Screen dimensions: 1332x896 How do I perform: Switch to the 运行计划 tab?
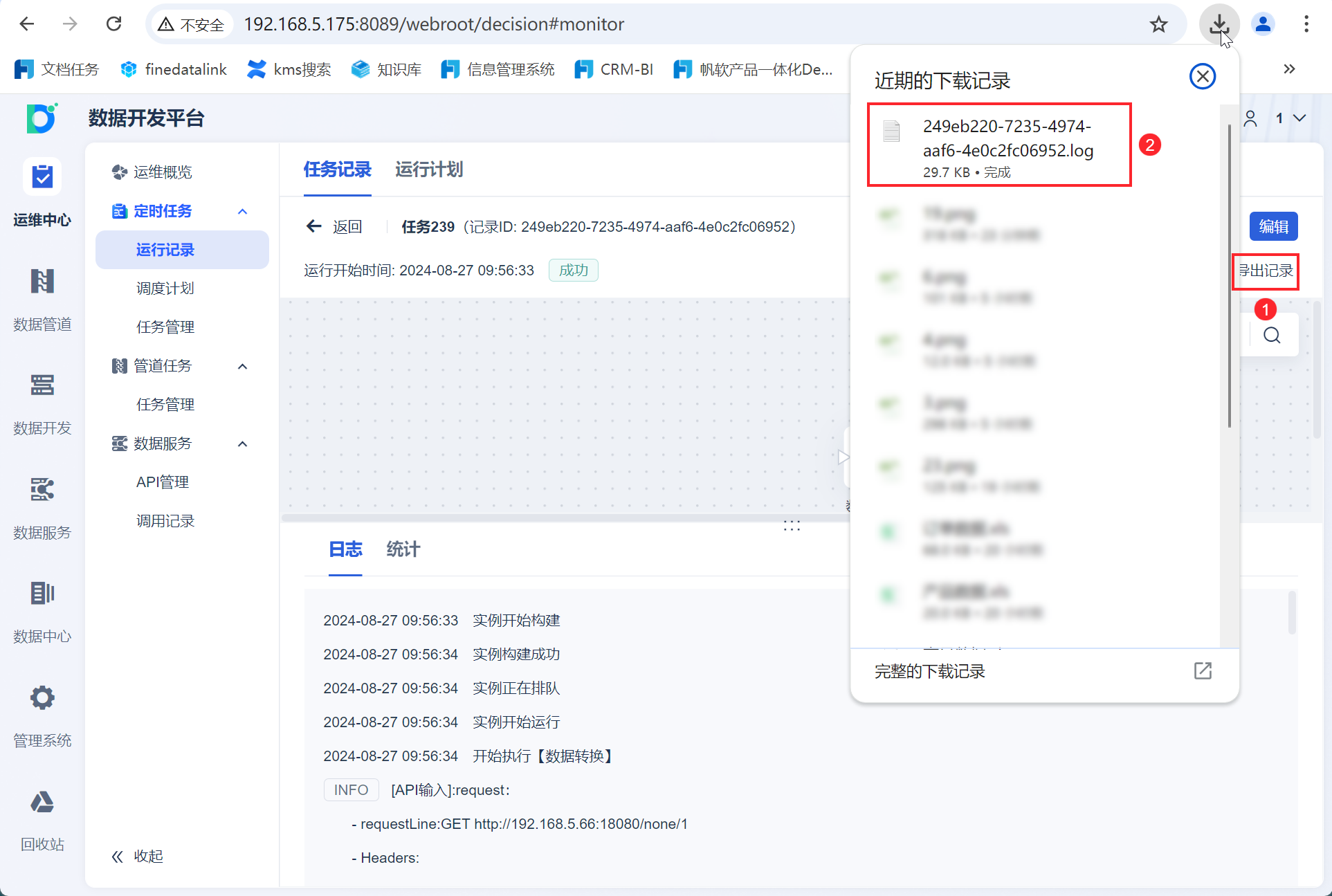pos(429,170)
